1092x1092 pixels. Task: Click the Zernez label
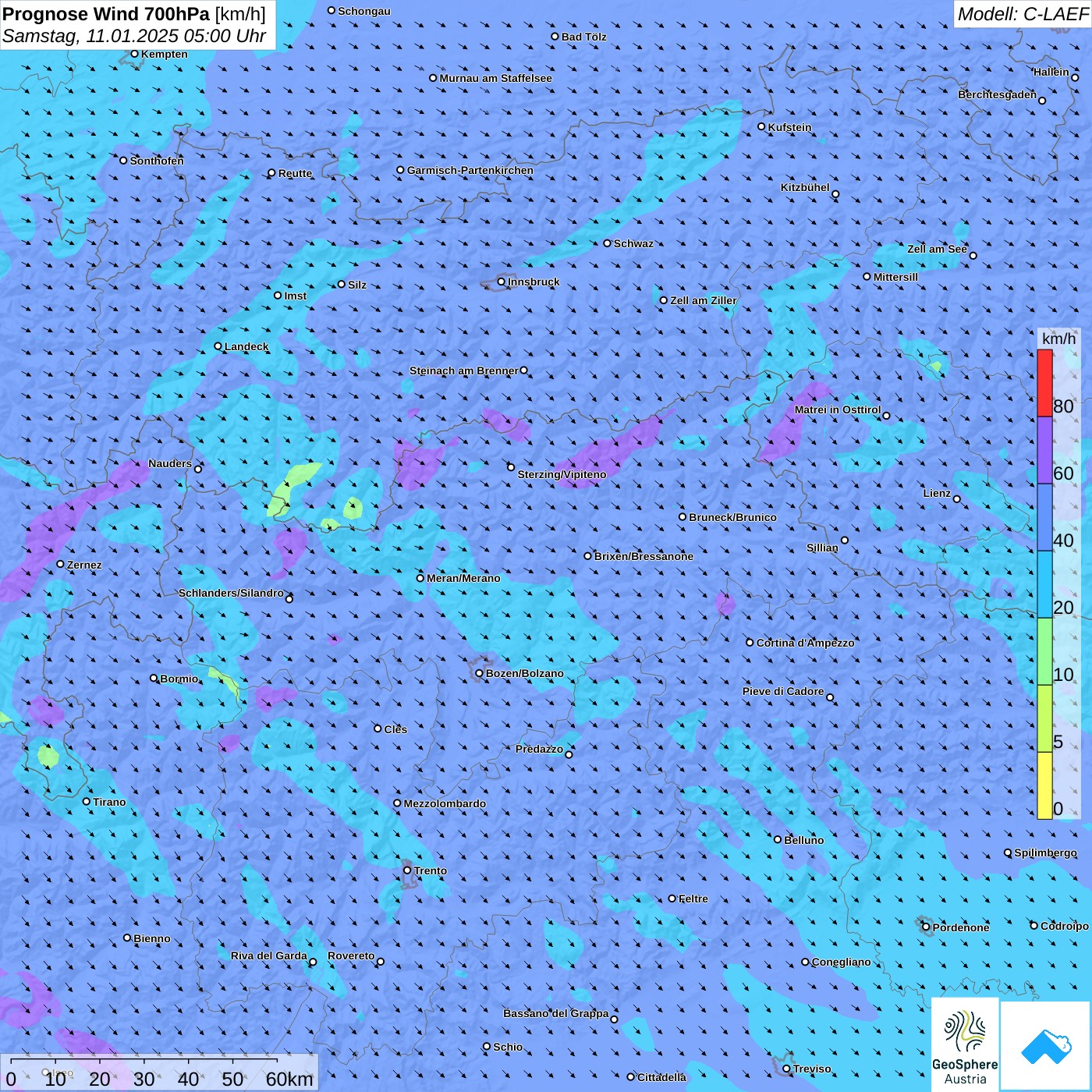coord(84,565)
